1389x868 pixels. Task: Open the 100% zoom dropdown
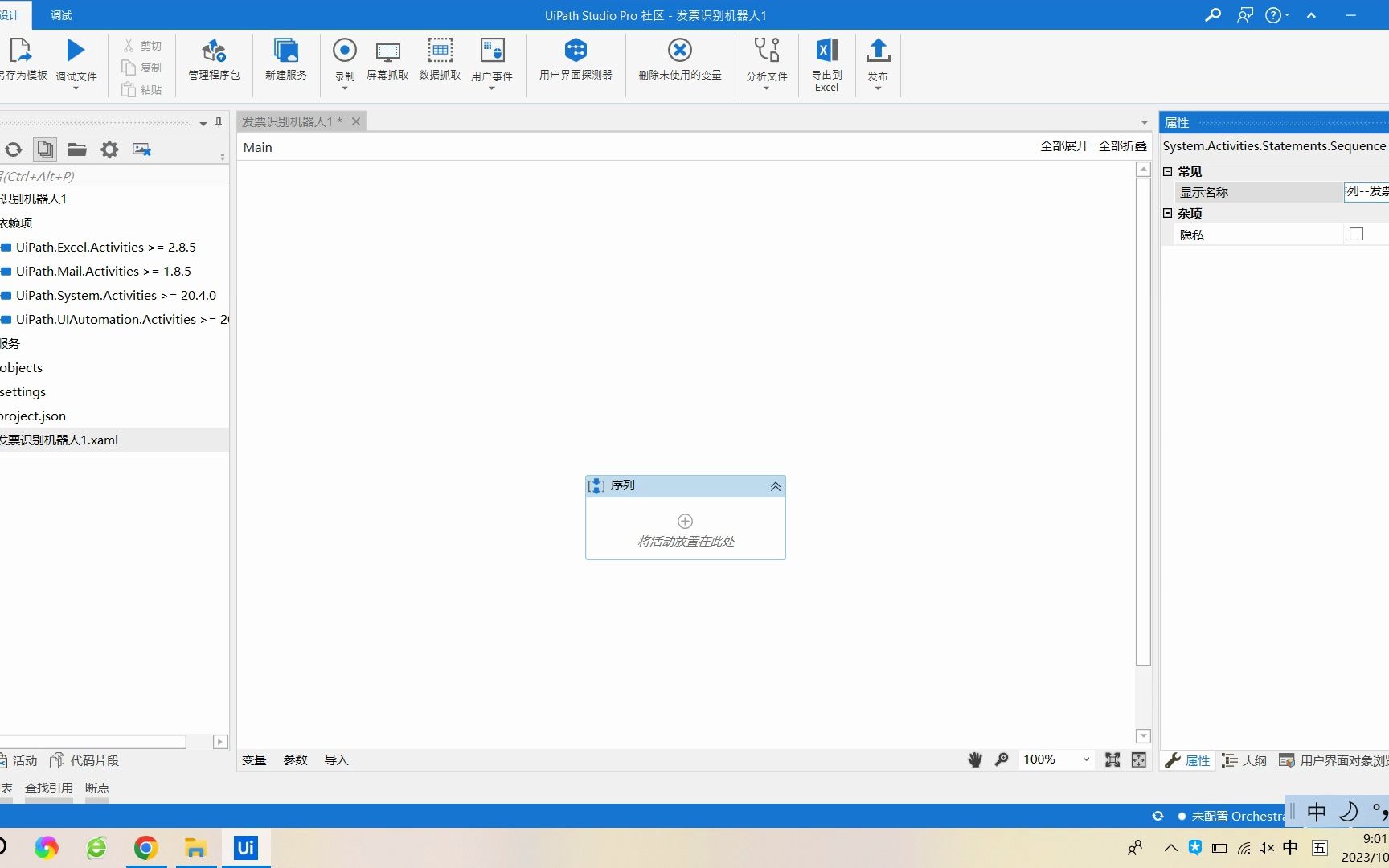tap(1086, 759)
